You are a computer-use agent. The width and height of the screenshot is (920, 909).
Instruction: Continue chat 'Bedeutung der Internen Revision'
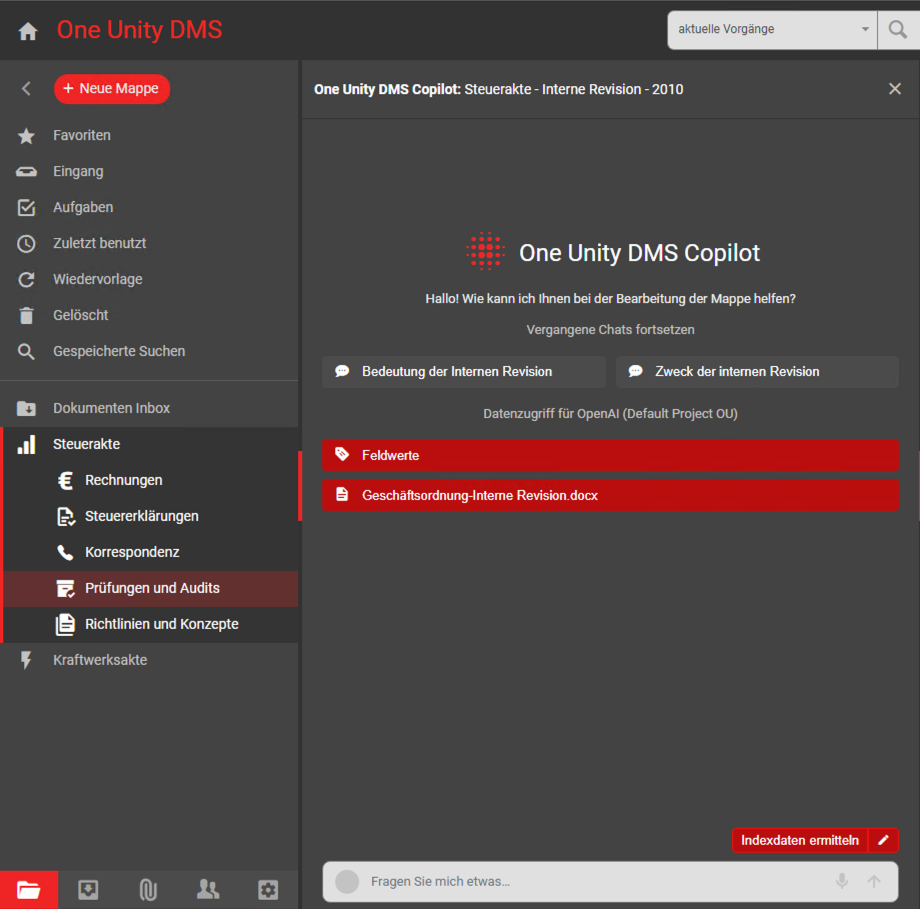click(x=464, y=371)
